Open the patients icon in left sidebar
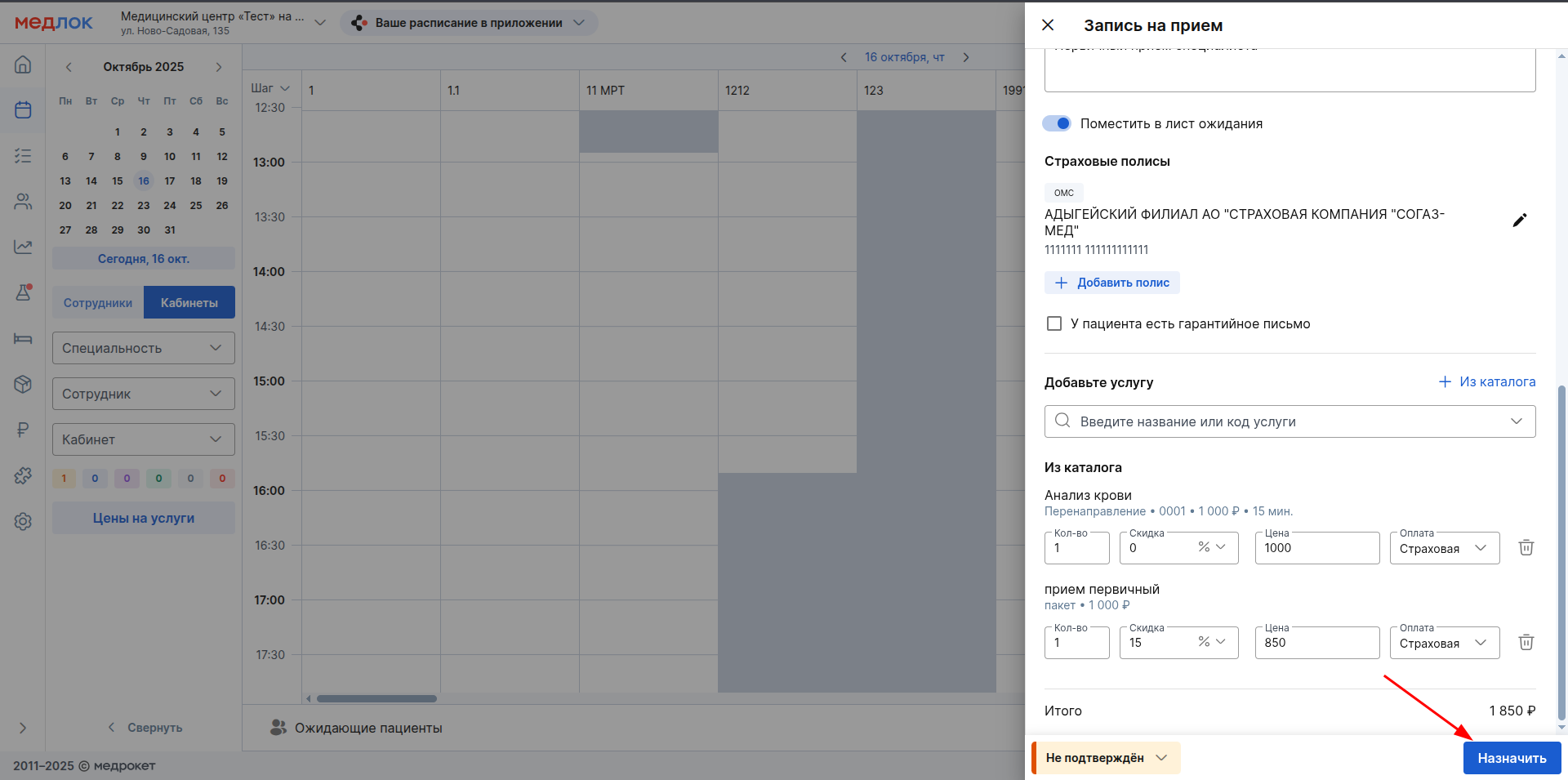This screenshot has width=1568, height=780. [x=23, y=201]
